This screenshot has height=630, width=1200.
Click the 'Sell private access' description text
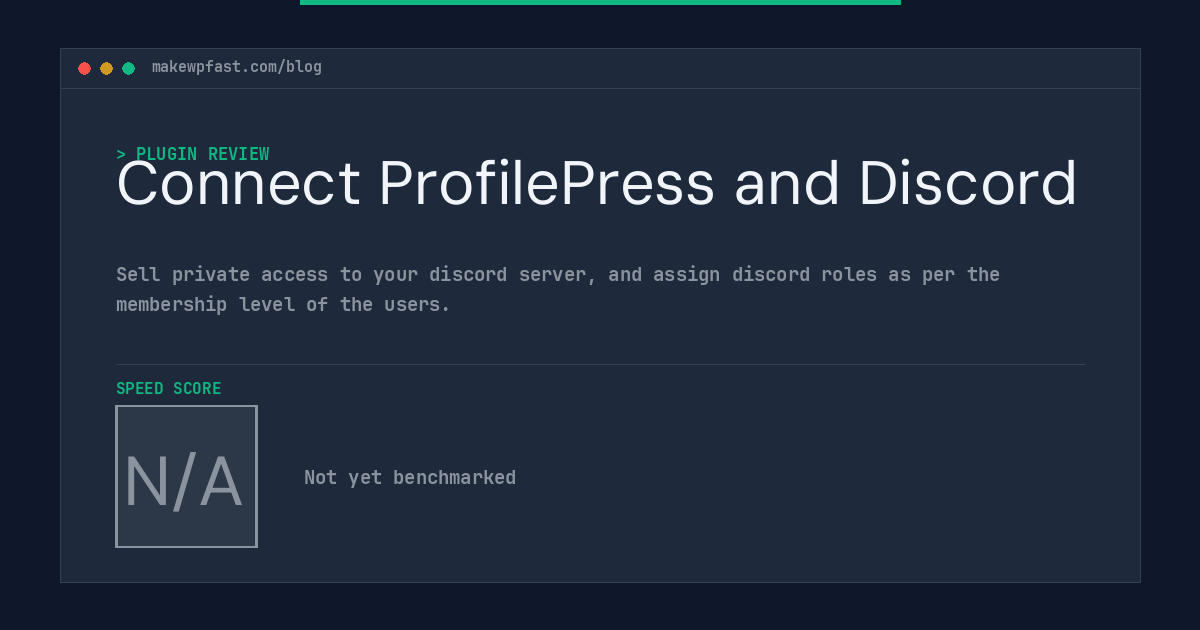pyautogui.click(x=558, y=289)
